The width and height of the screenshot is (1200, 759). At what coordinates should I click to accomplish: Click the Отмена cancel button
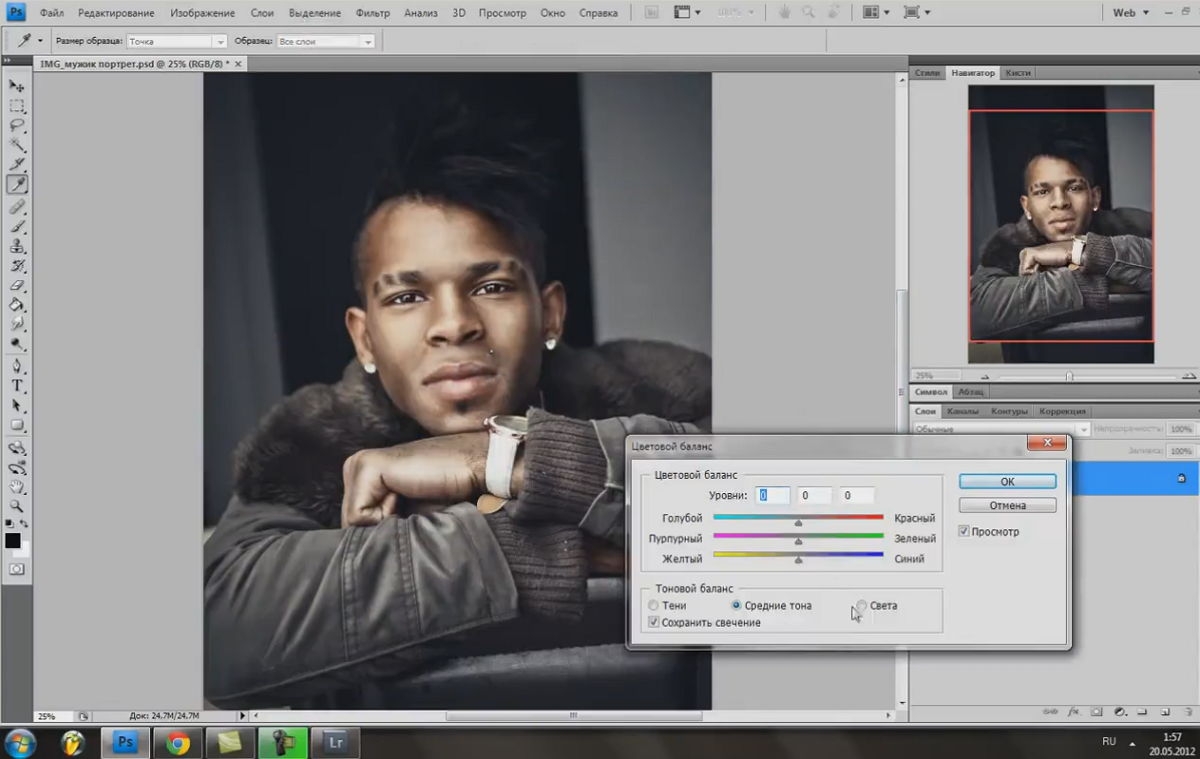(x=1007, y=505)
